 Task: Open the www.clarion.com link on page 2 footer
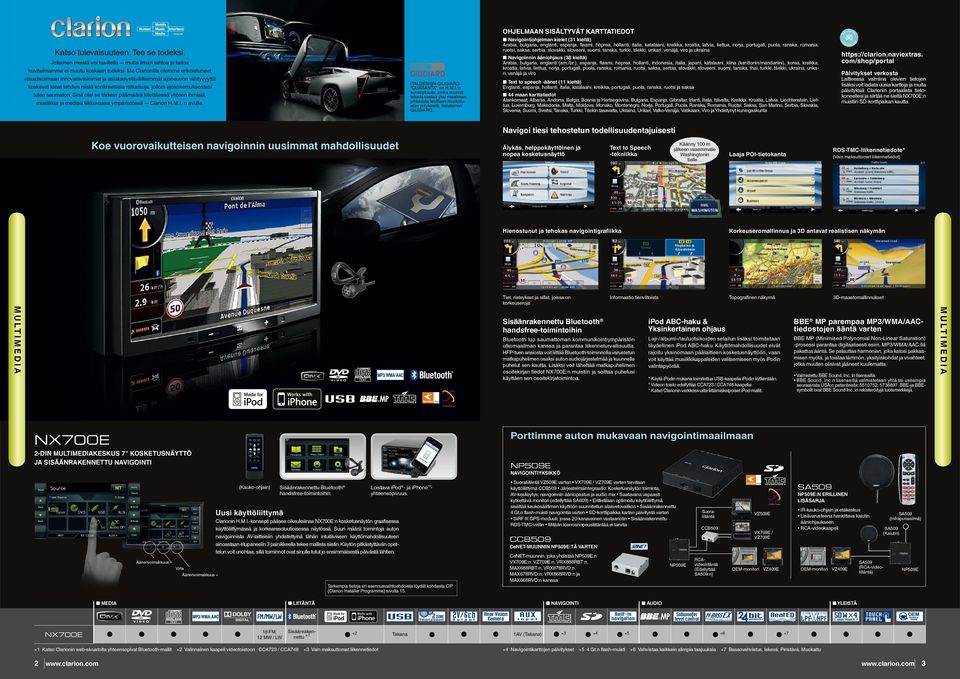tap(72, 663)
